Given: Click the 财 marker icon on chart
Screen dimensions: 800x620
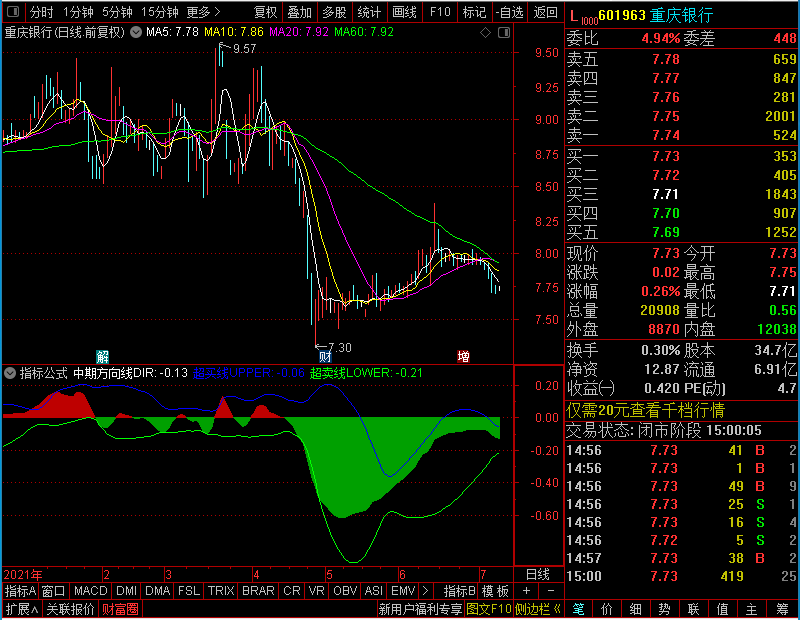Looking at the screenshot, I should pyautogui.click(x=325, y=356).
